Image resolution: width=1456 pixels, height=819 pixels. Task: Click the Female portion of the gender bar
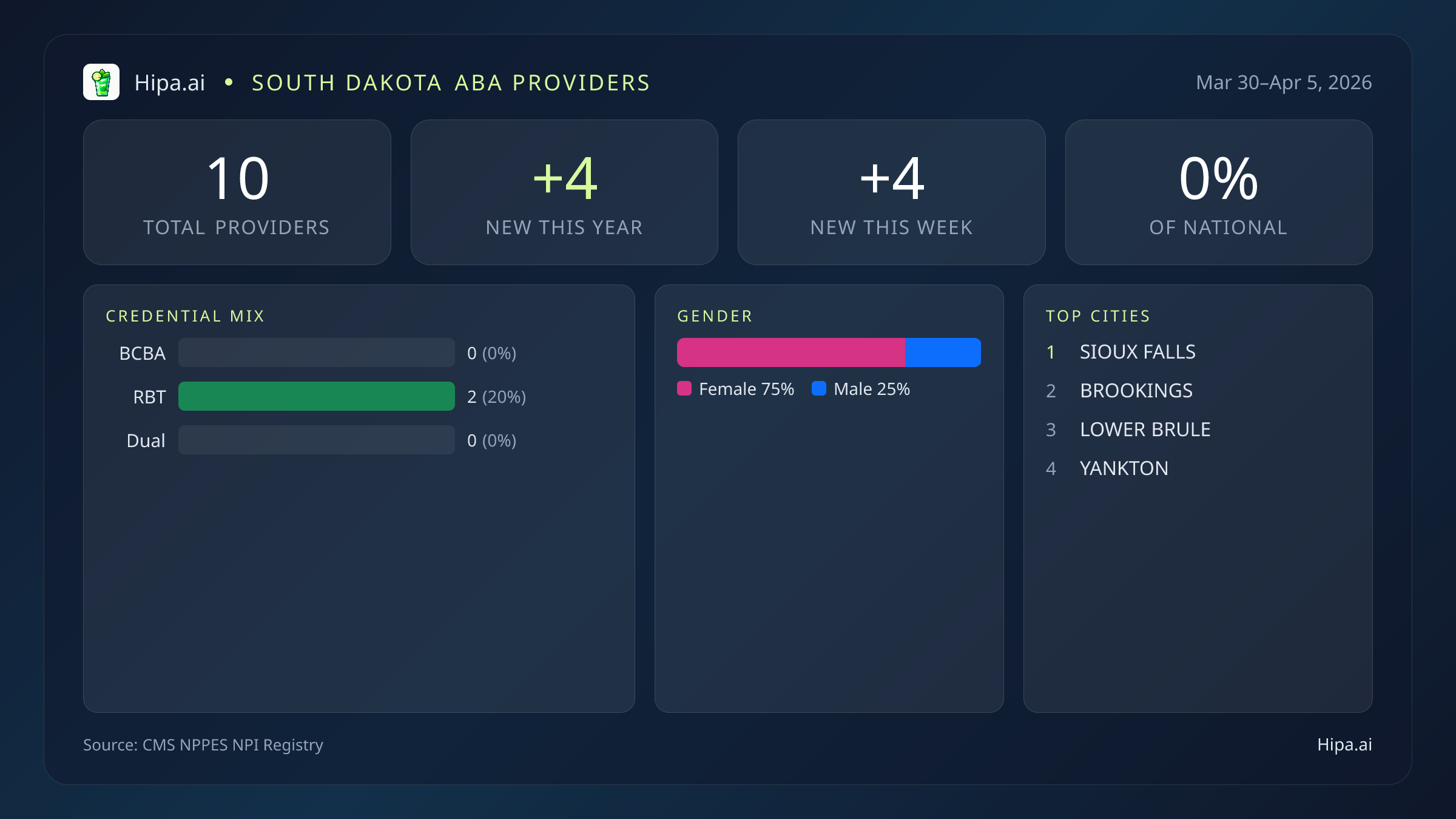pos(789,352)
